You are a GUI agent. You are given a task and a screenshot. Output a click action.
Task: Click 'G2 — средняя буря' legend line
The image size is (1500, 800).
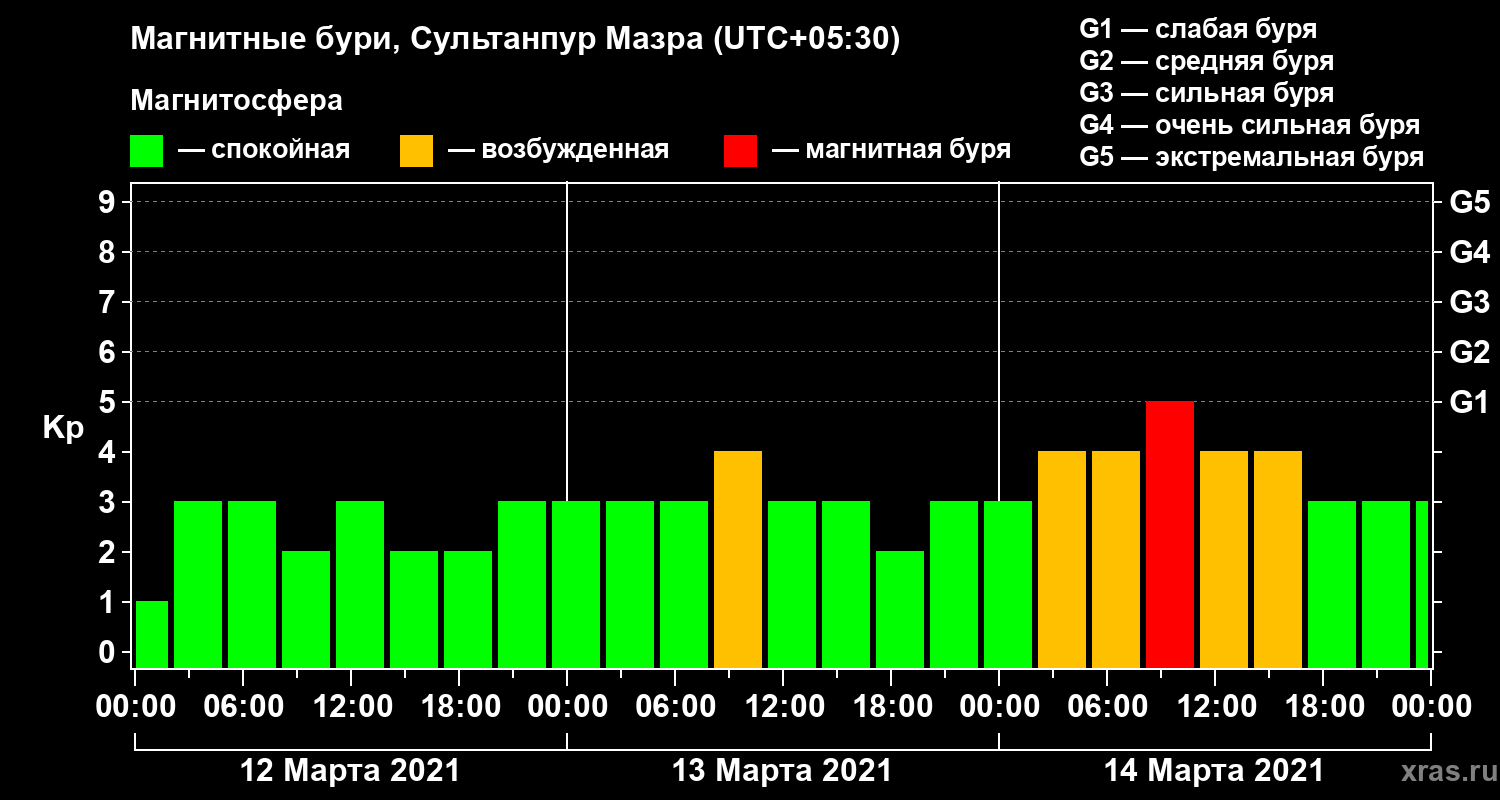pos(1207,61)
